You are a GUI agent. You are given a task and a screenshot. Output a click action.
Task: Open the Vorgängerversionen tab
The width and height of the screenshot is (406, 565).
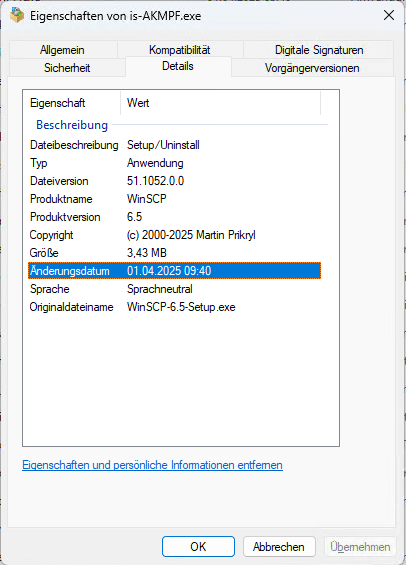coord(312,68)
